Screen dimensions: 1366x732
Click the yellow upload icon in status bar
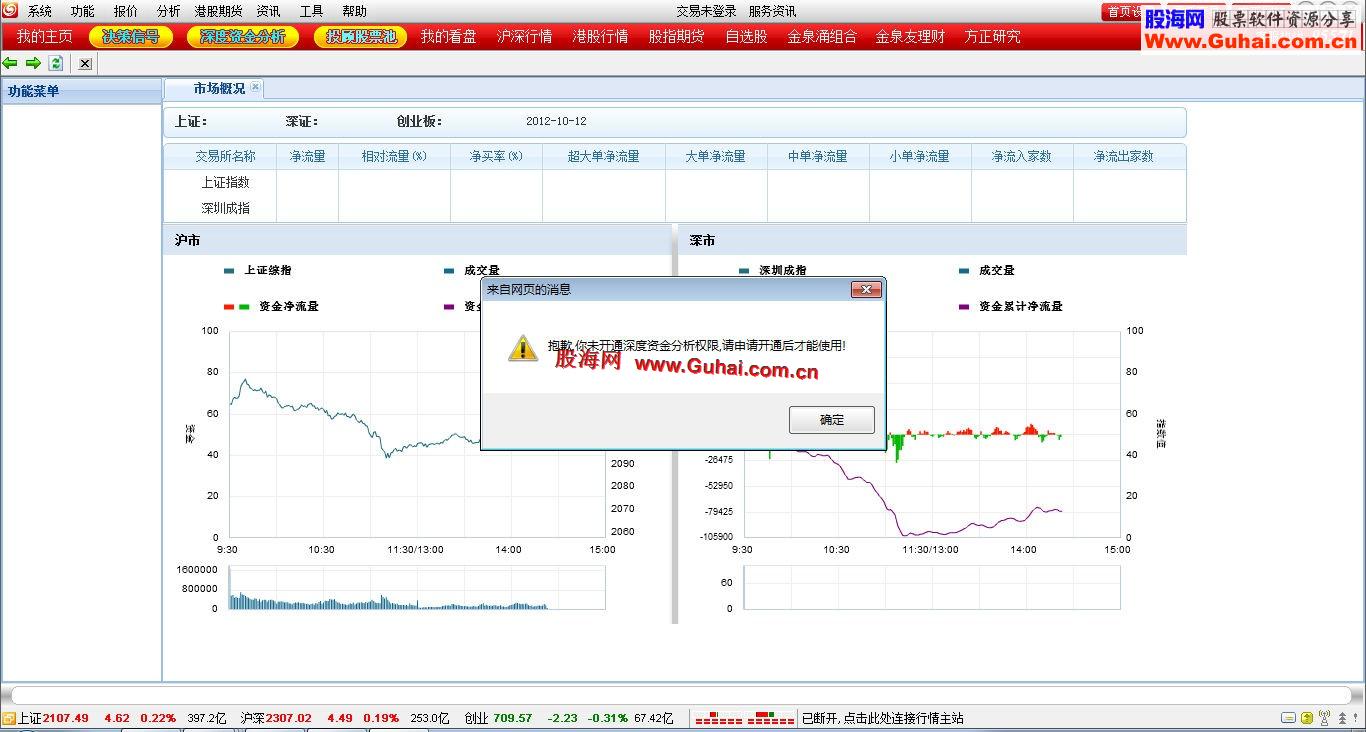tap(1306, 718)
